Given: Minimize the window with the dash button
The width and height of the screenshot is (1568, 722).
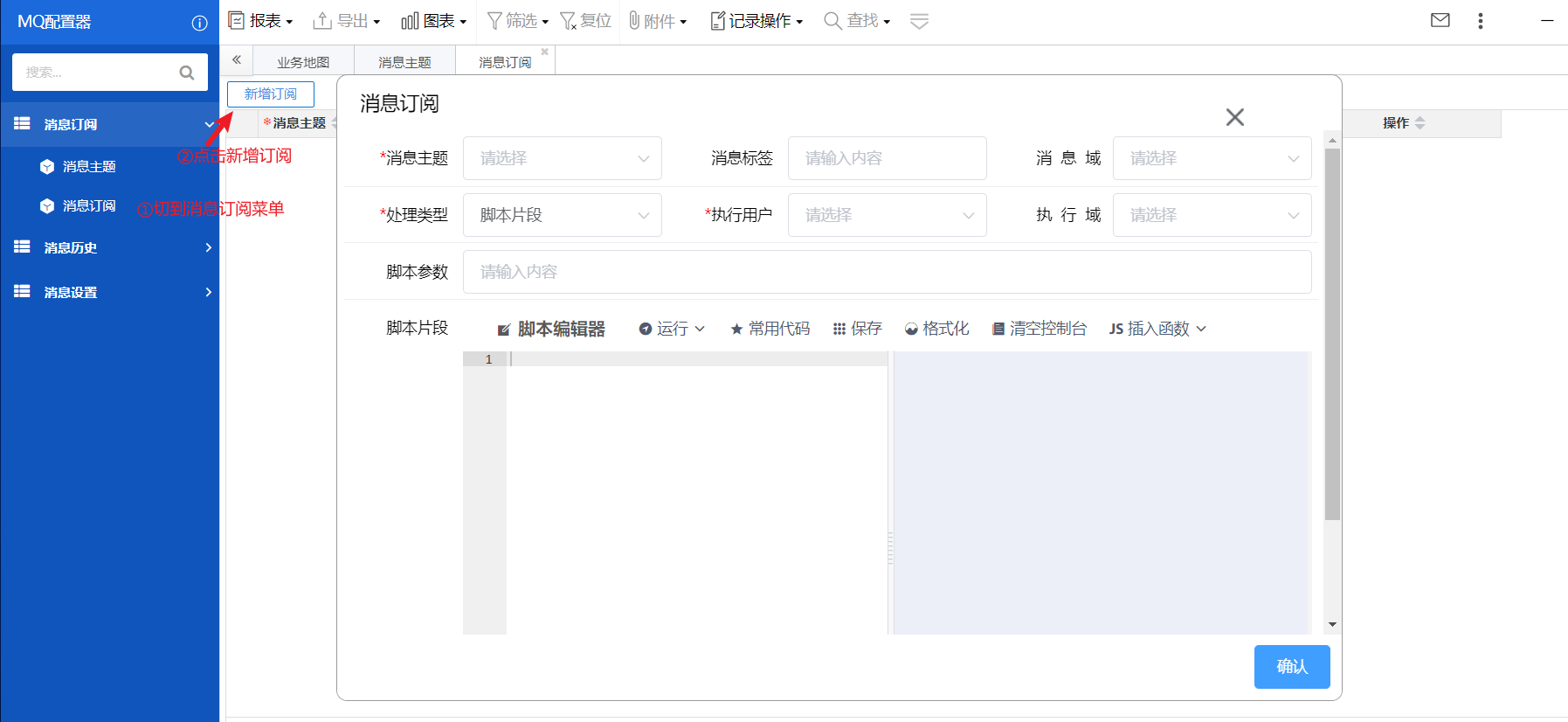Looking at the screenshot, I should tap(1547, 20).
